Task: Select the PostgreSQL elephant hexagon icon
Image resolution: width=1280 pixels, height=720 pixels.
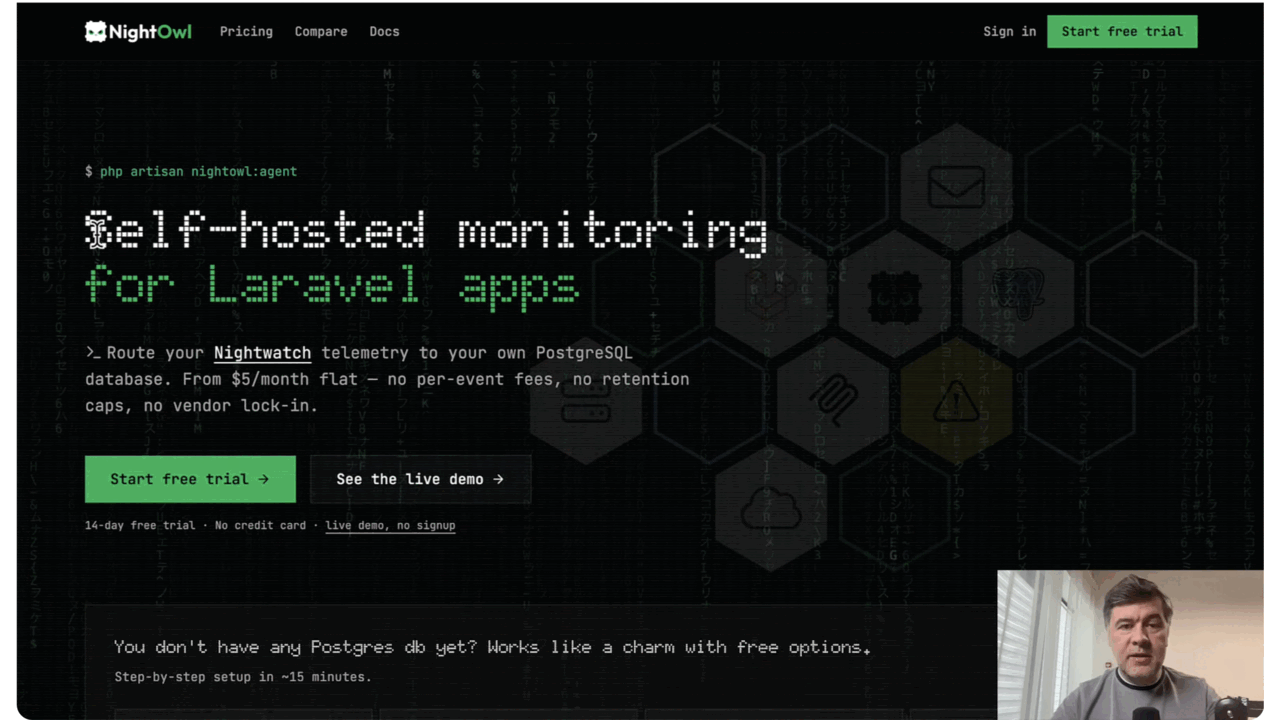Action: [1018, 294]
